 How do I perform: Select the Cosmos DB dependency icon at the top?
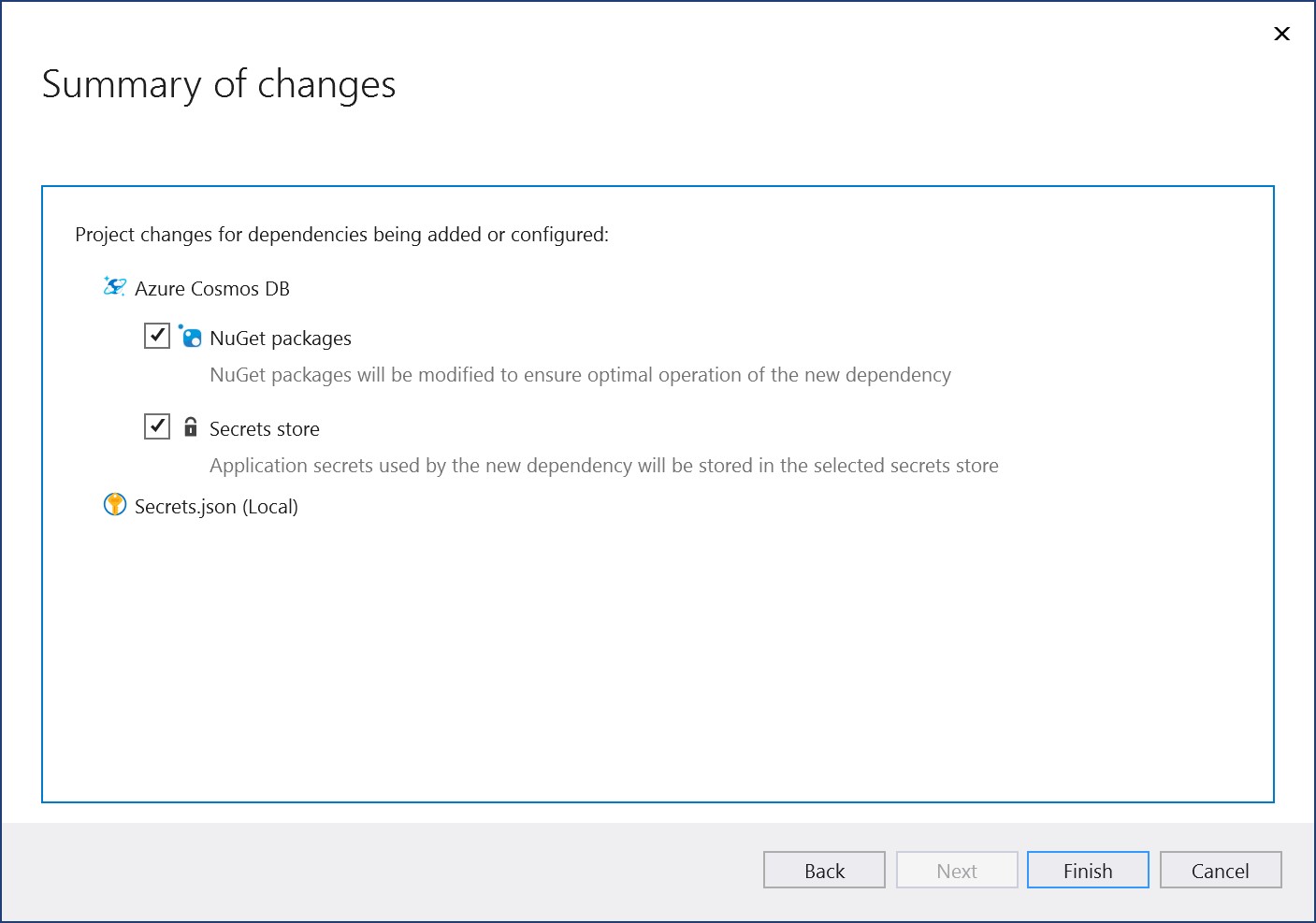(114, 287)
